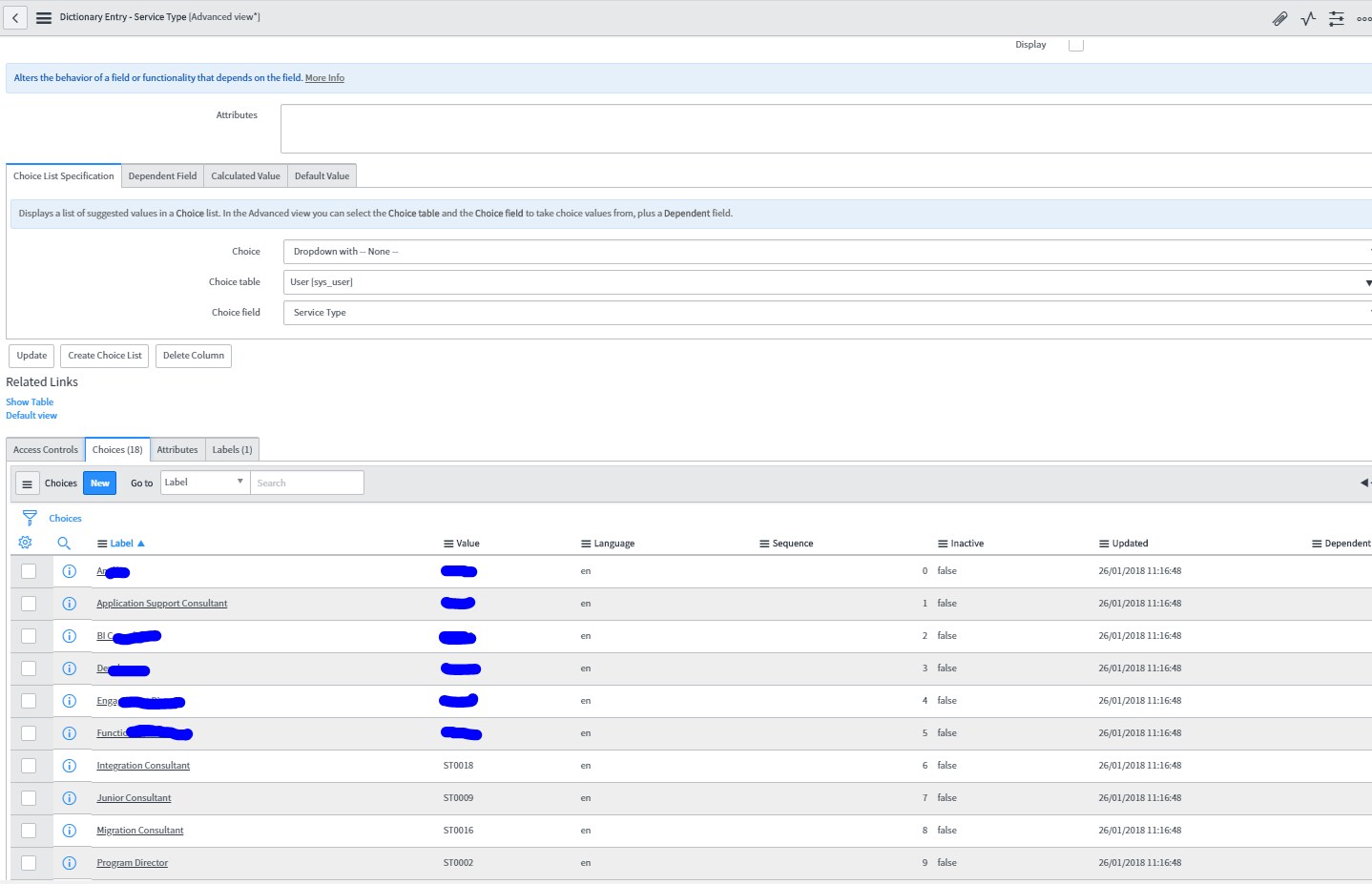Click the Create Choice List button
Image resolution: width=1372 pixels, height=884 pixels.
(x=105, y=356)
